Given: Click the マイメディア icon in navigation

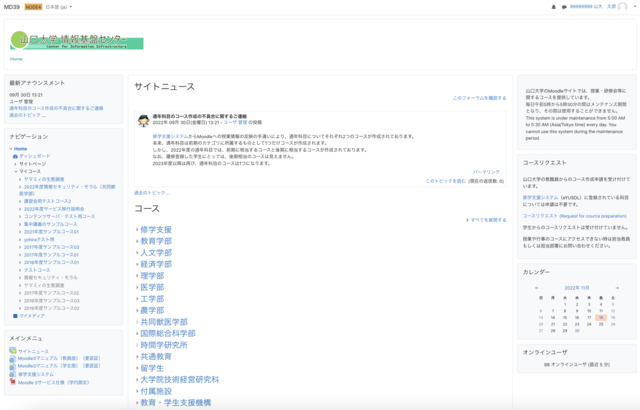Looking at the screenshot, I should pos(16,316).
